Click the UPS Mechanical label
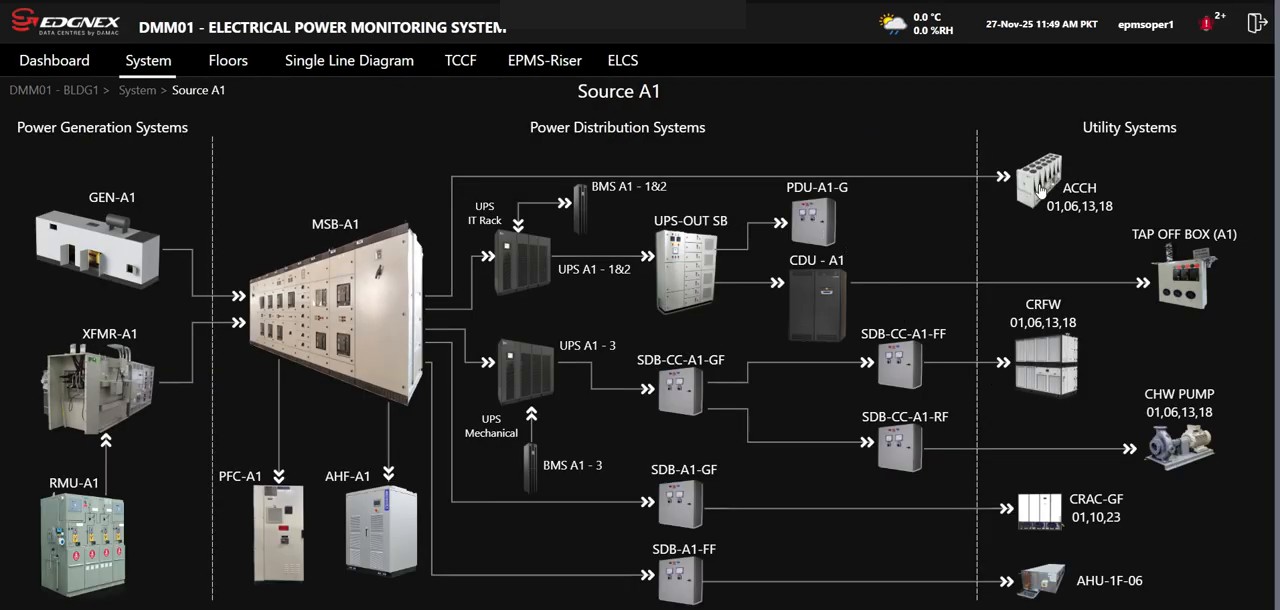 coord(491,426)
